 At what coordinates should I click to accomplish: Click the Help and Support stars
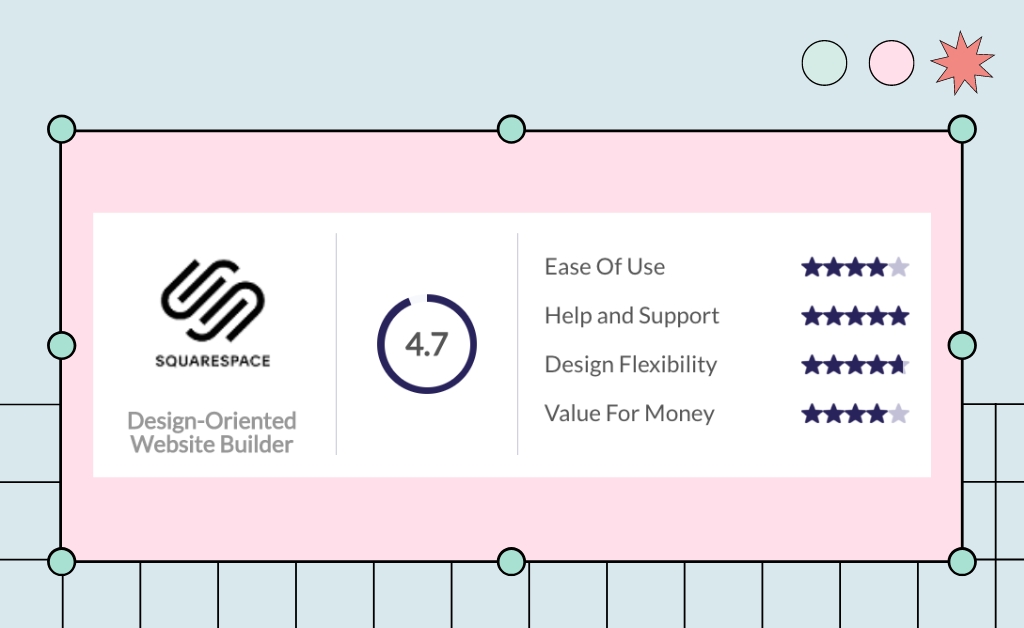(855, 316)
